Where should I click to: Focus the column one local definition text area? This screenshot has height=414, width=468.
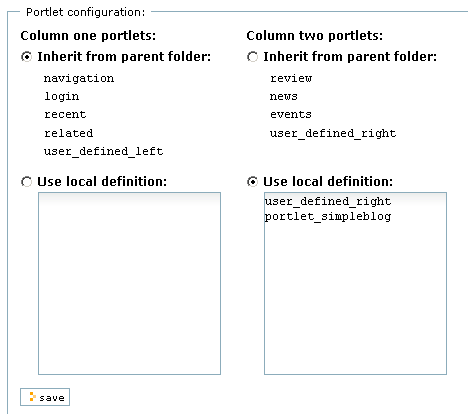click(129, 283)
